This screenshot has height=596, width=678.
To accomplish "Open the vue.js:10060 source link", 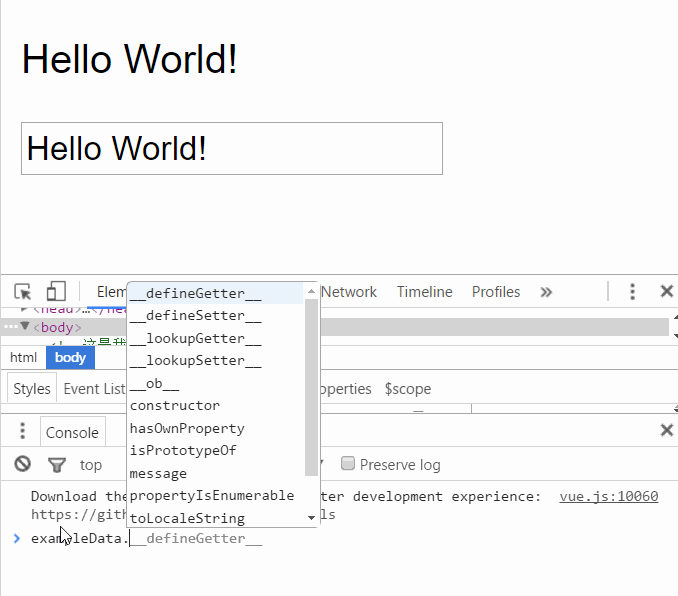I will [x=608, y=496].
